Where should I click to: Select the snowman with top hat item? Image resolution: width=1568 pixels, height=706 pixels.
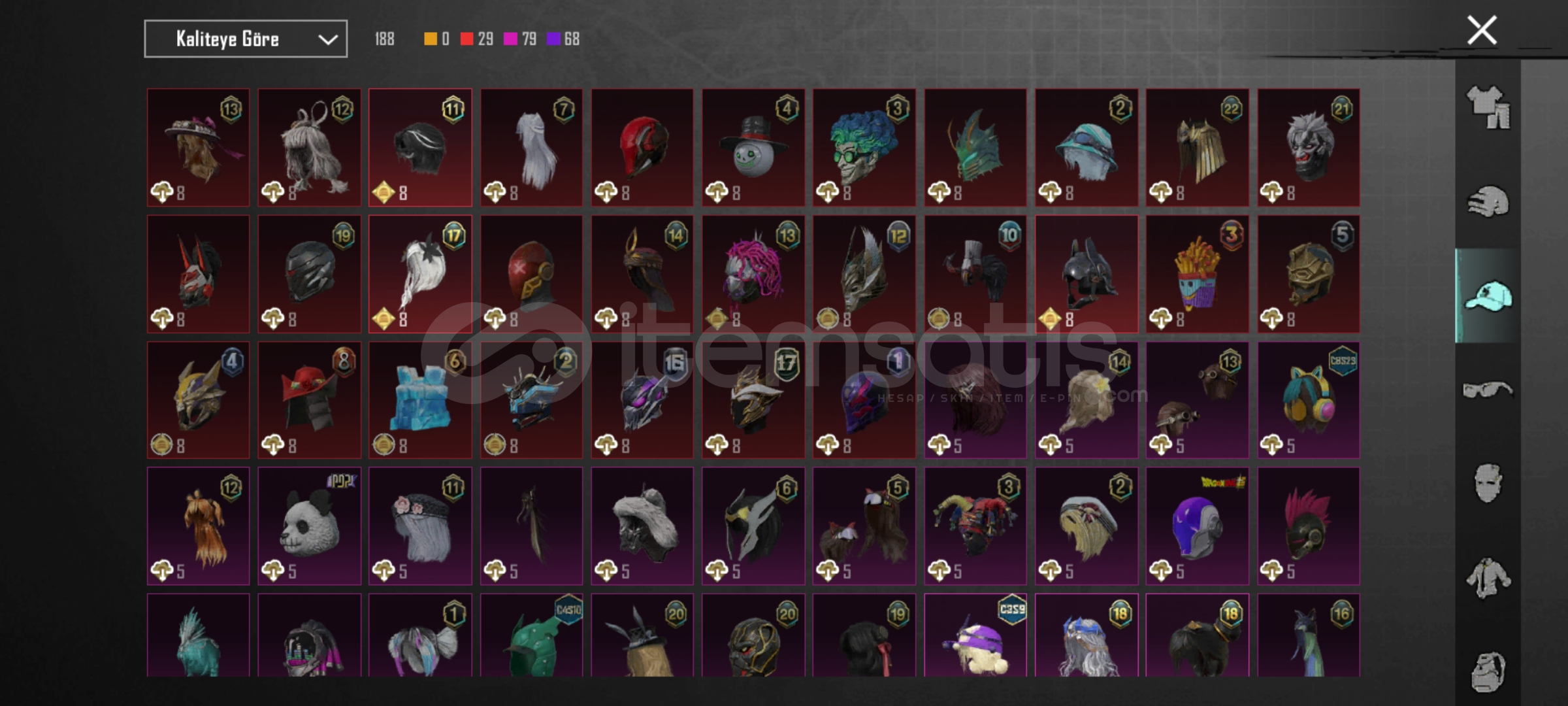point(753,148)
